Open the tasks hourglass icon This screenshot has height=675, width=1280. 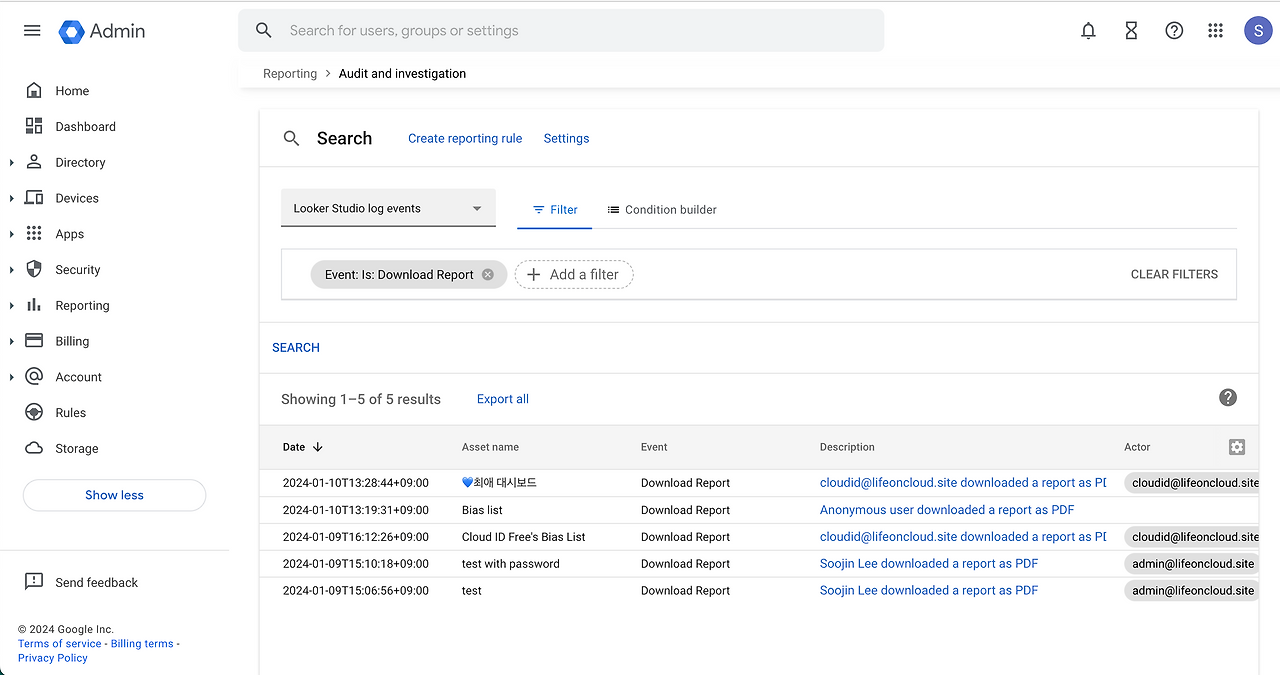coord(1131,31)
